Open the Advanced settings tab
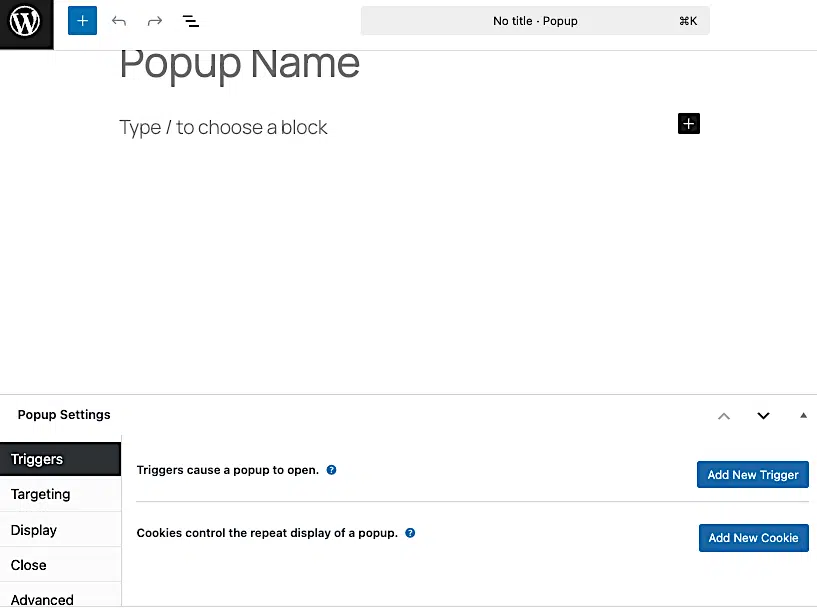 [60, 599]
